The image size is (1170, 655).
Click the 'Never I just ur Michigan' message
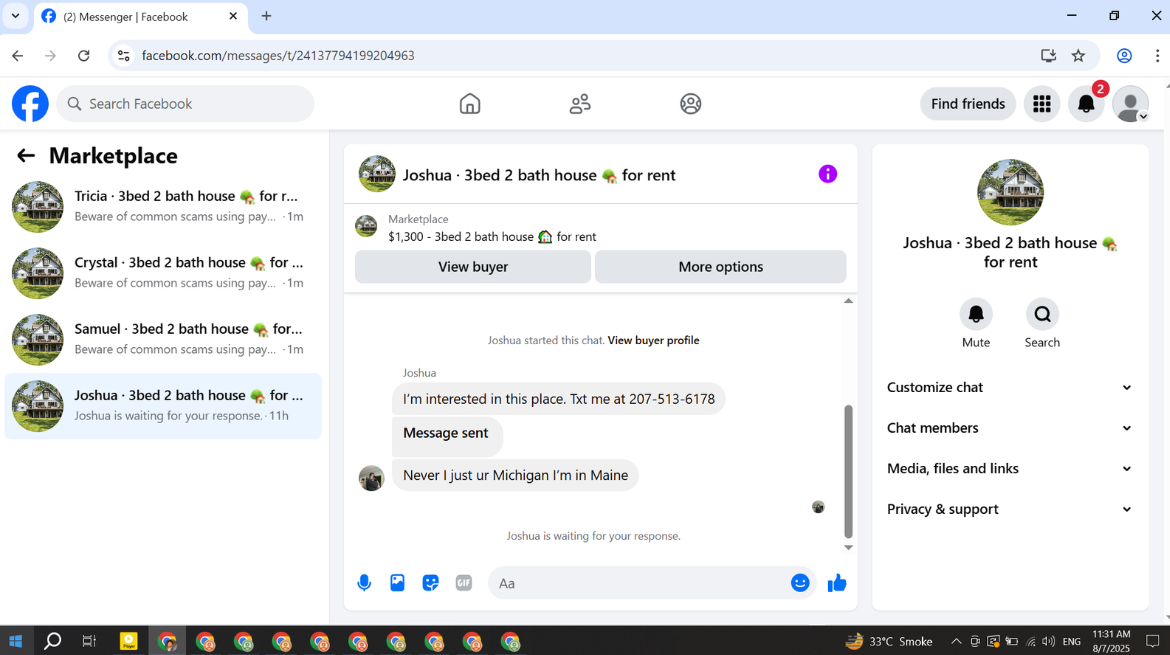pyautogui.click(x=515, y=475)
